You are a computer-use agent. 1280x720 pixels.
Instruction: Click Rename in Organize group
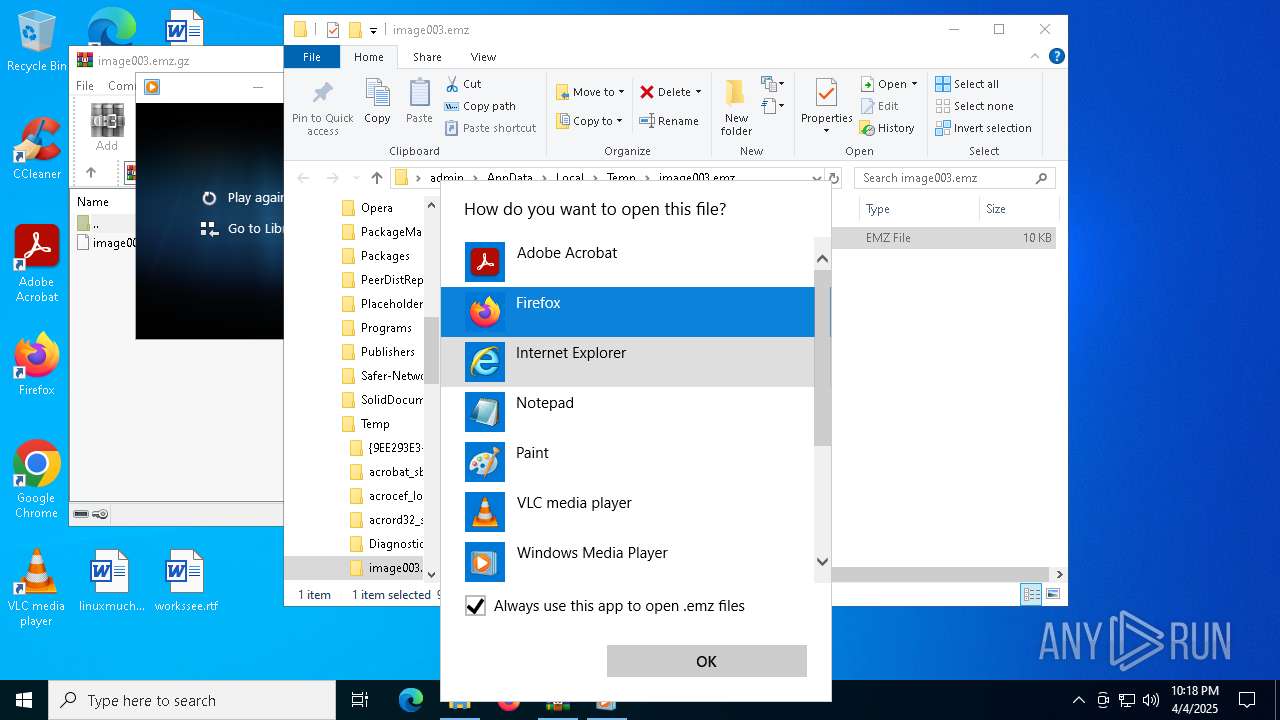[669, 121]
